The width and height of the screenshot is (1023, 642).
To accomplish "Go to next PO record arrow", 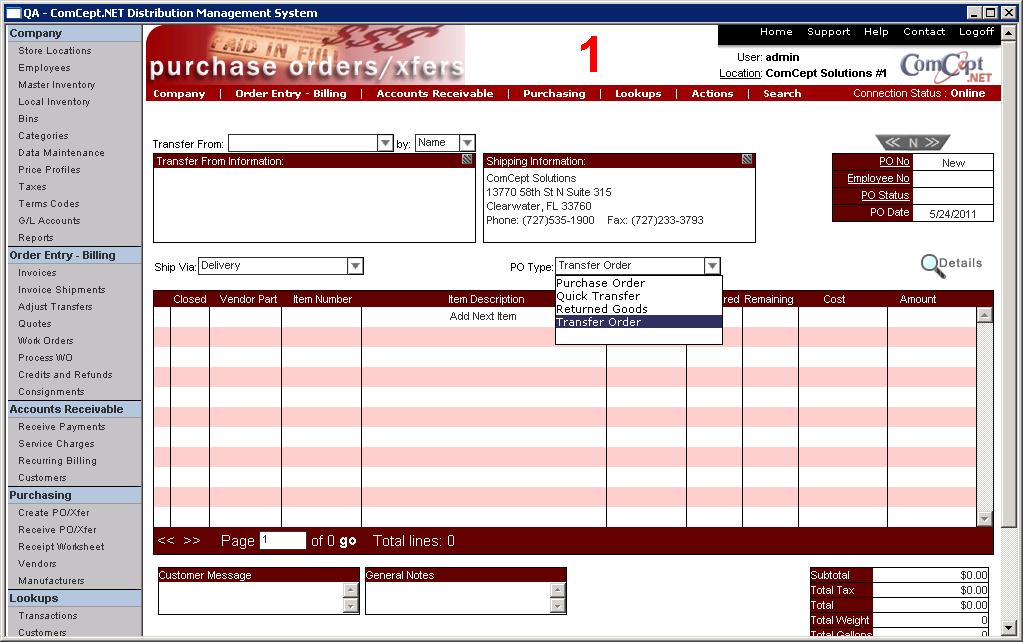I will pos(932,143).
